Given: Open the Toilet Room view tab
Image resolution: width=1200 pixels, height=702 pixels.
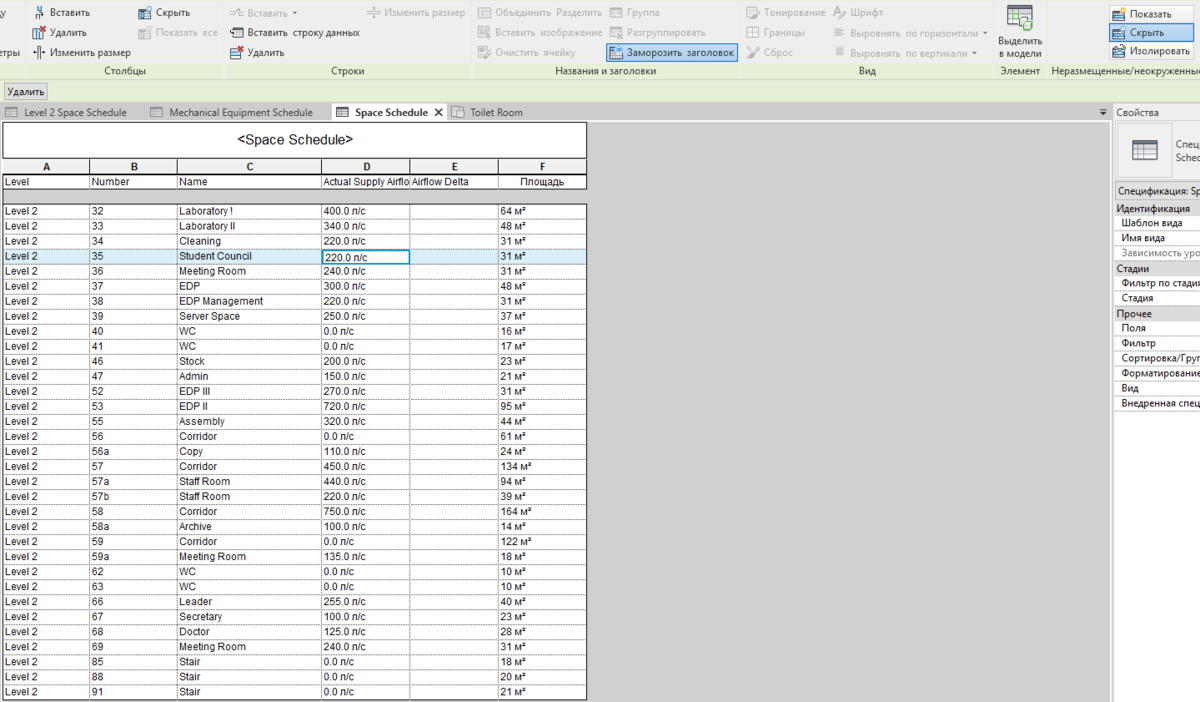Looking at the screenshot, I should tap(488, 112).
